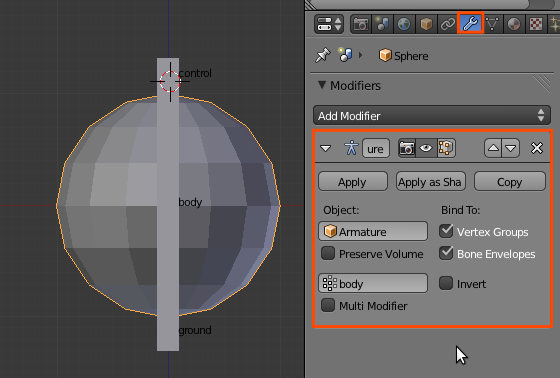Image resolution: width=560 pixels, height=378 pixels.
Task: Open the editor type selector
Action: pyautogui.click(x=329, y=24)
